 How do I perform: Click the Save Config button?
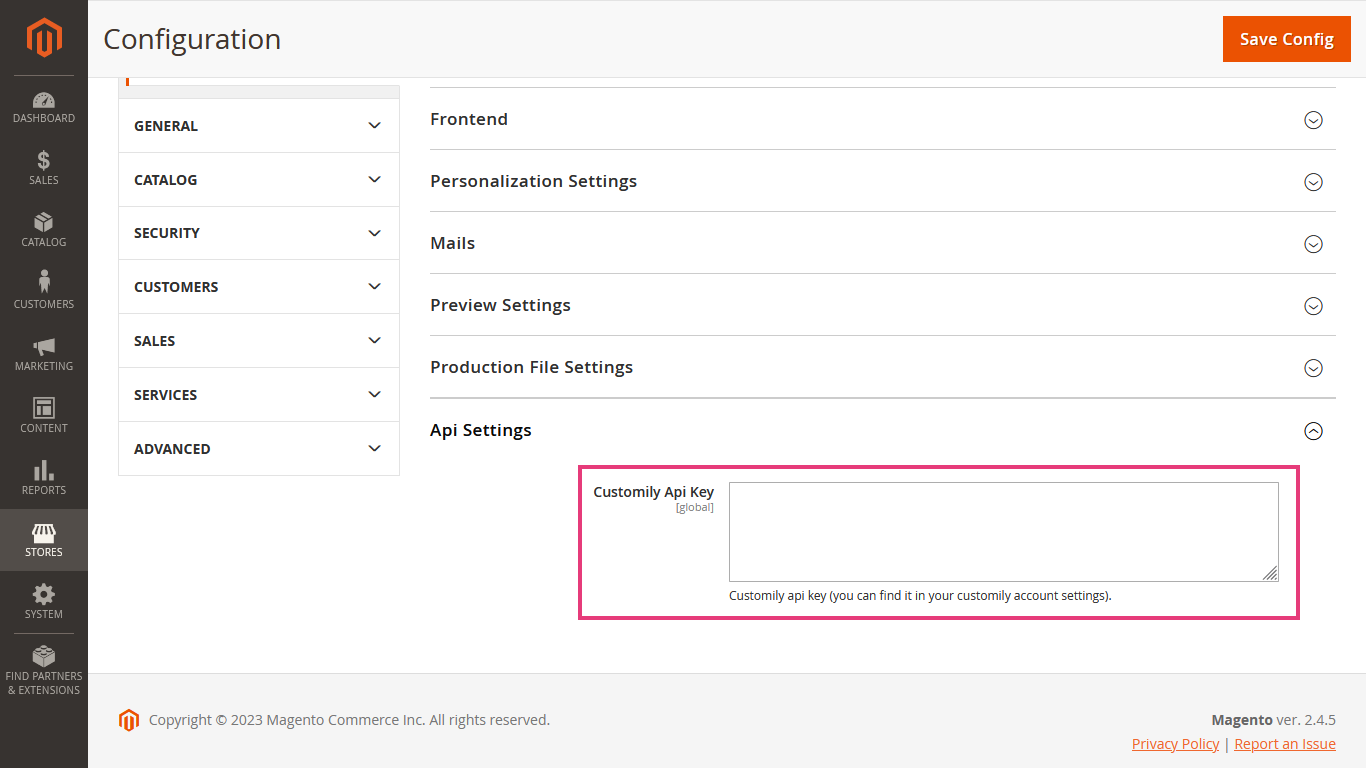1286,39
